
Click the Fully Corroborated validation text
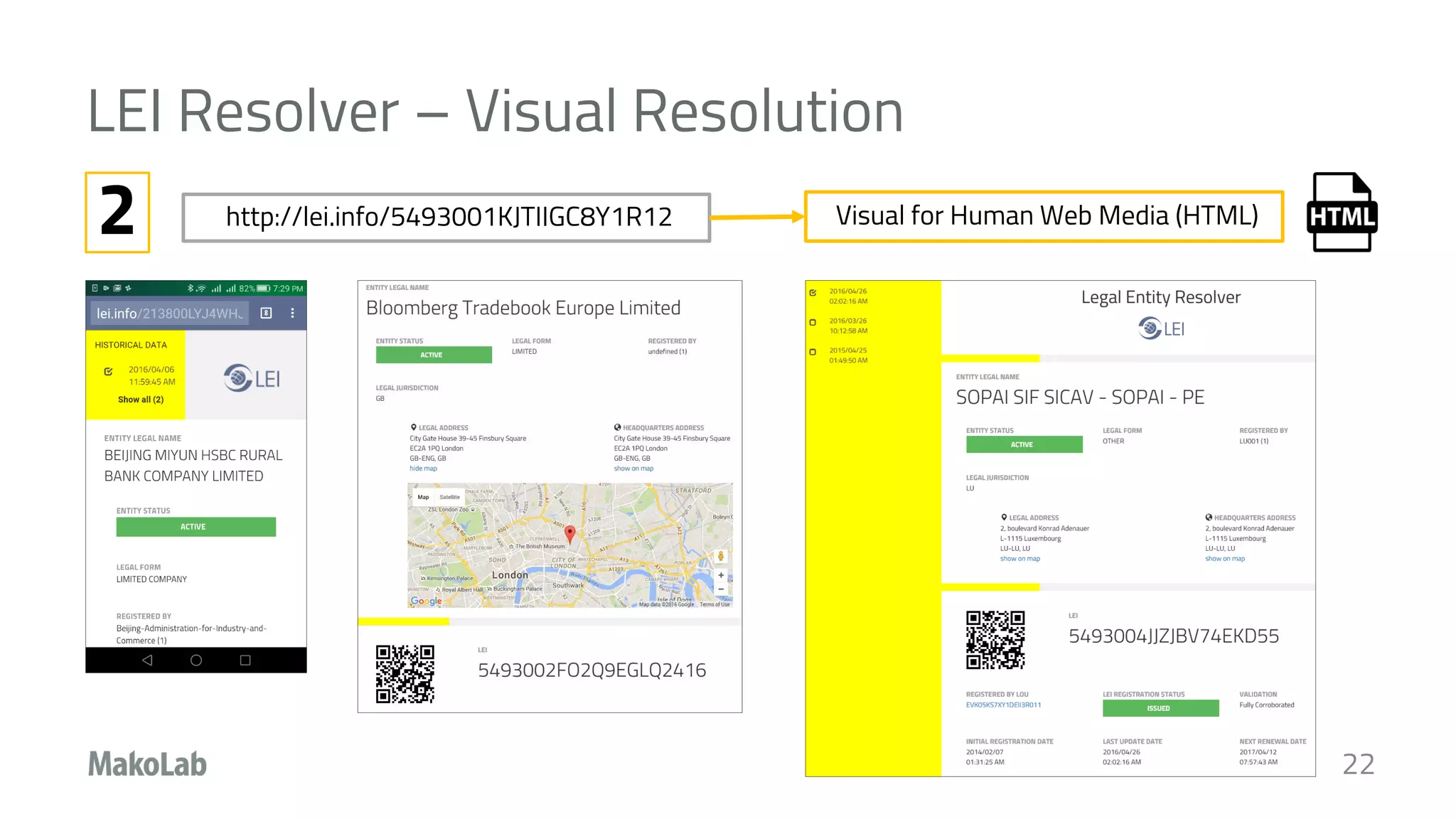(1267, 705)
